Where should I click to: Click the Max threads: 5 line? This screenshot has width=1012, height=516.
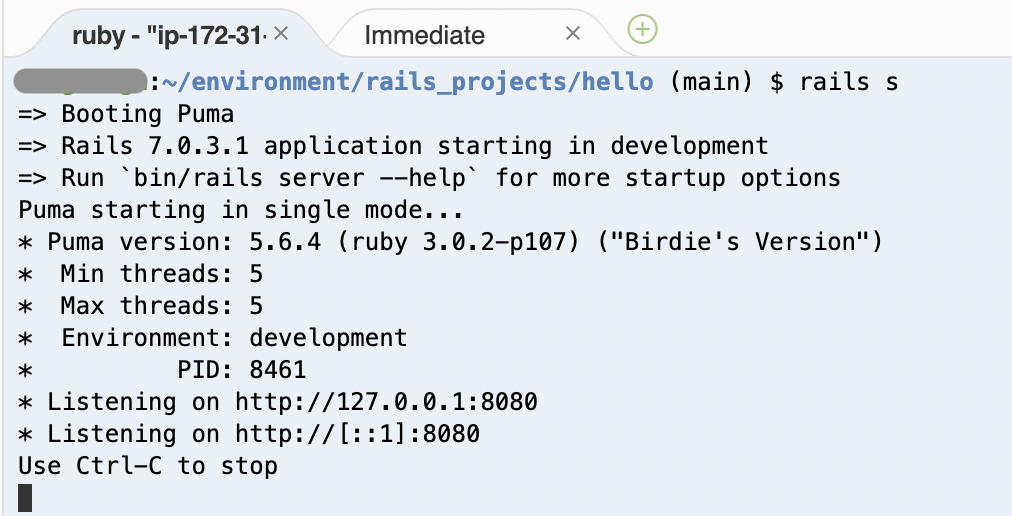point(140,305)
